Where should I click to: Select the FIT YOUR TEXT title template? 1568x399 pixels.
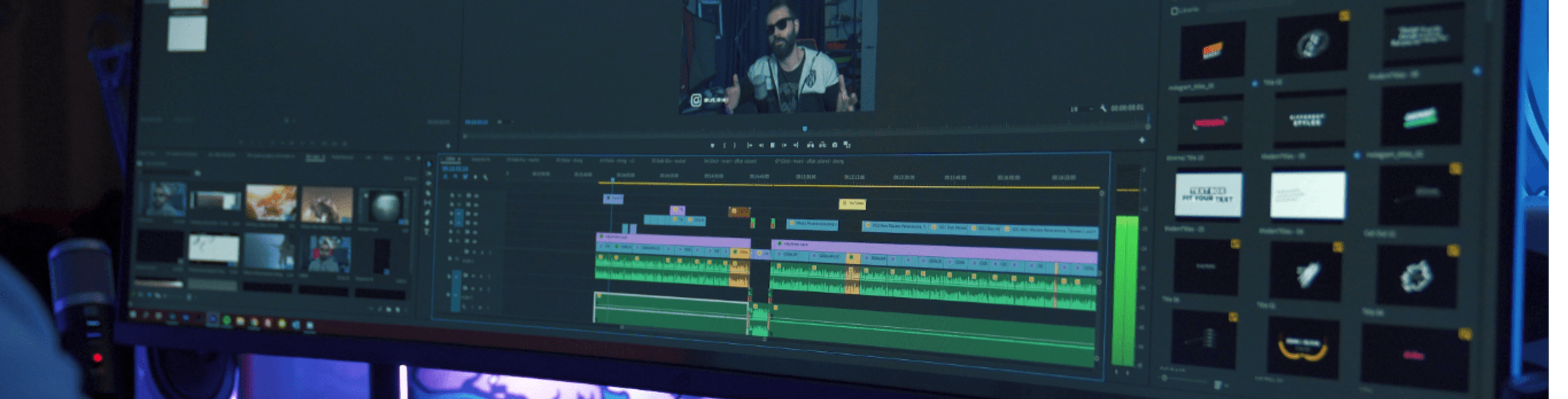pos(1207,195)
